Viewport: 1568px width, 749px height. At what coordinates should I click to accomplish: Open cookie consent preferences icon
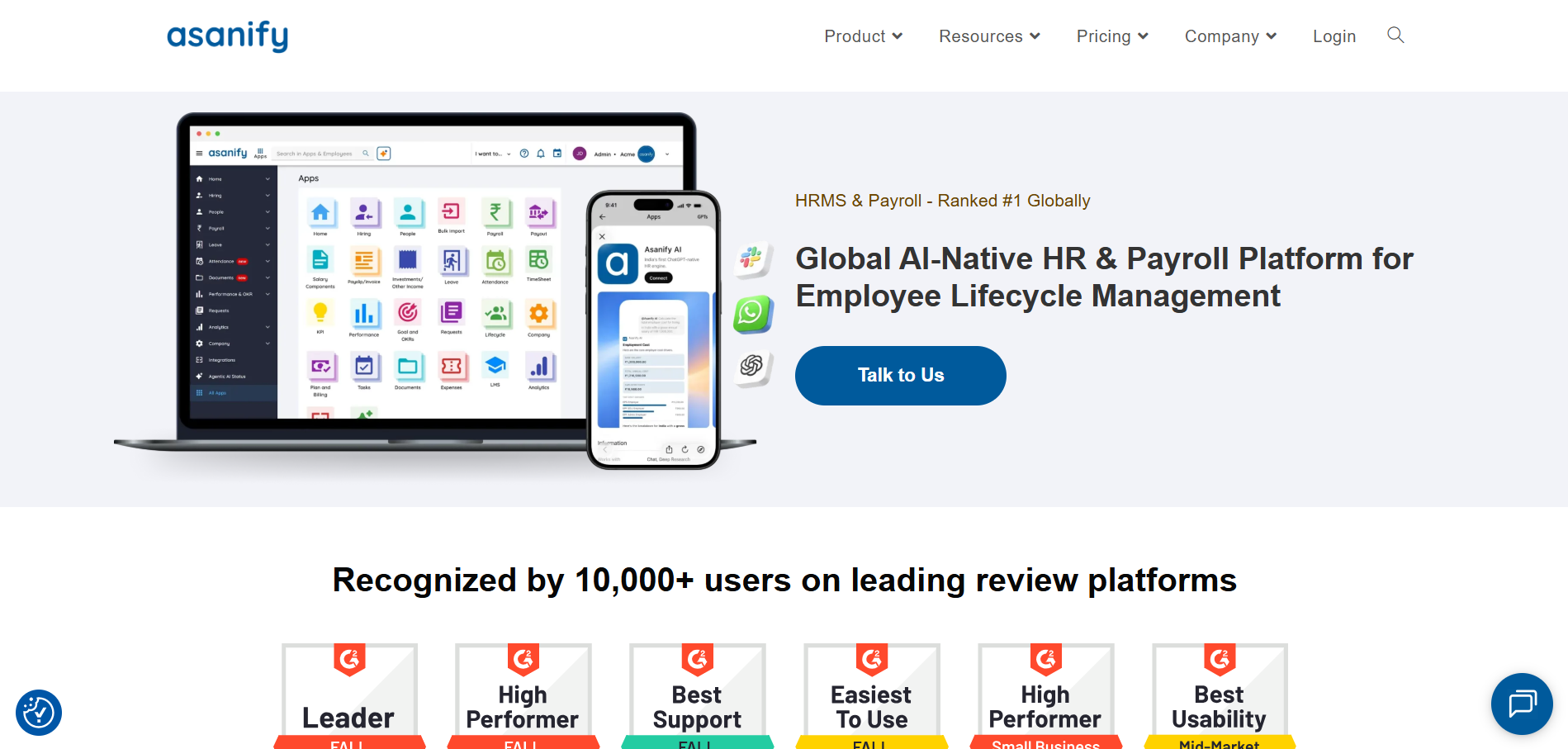[x=39, y=712]
